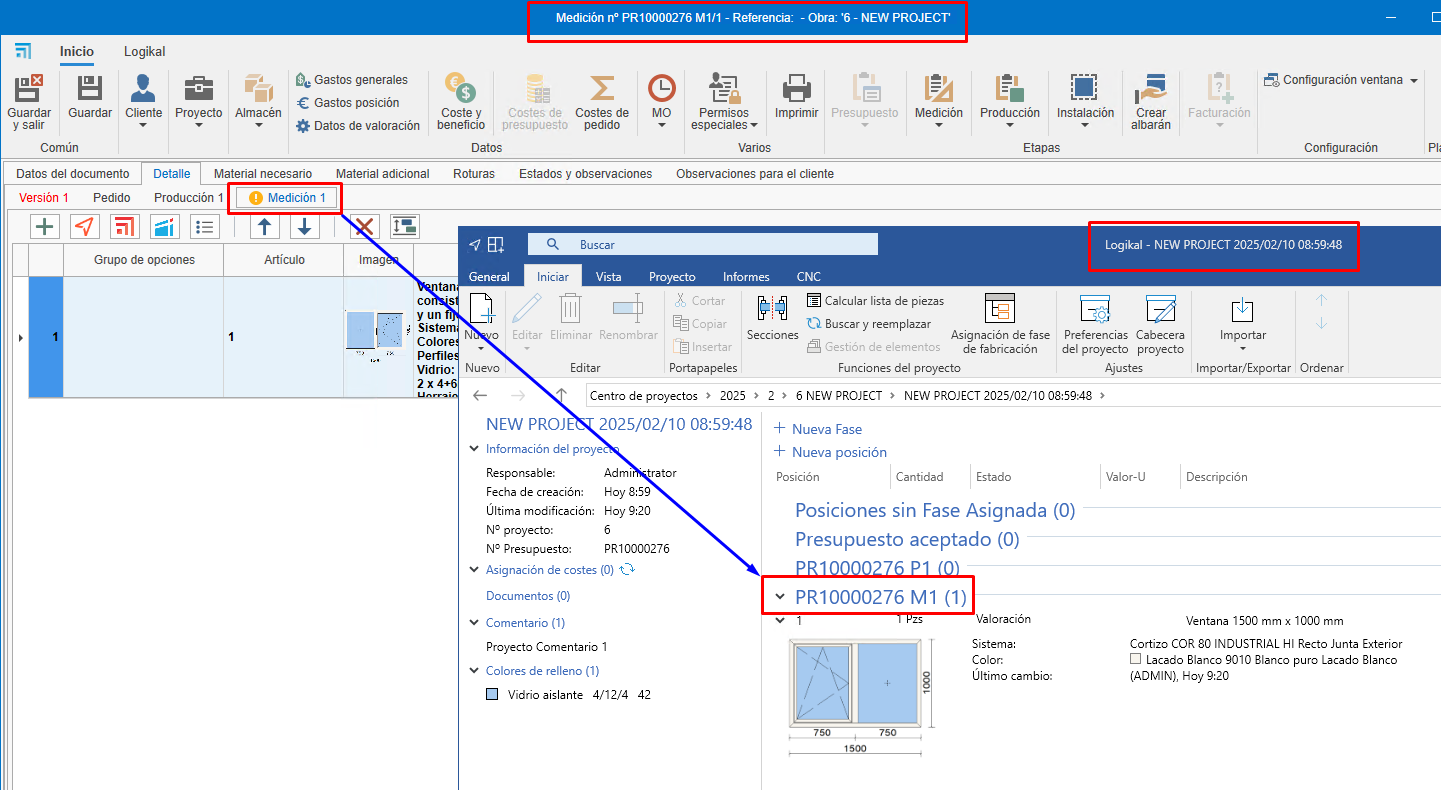Click the window drawing thumbnail in Logikal
Image resolution: width=1441 pixels, height=790 pixels.
pos(854,682)
